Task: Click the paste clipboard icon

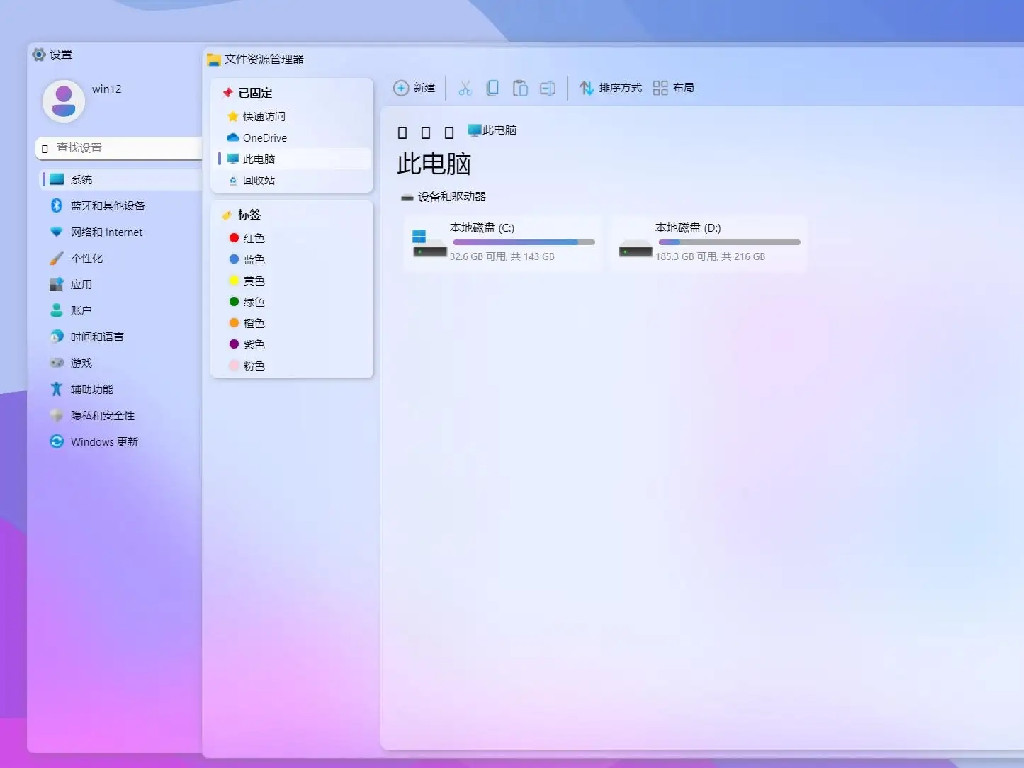Action: click(520, 88)
